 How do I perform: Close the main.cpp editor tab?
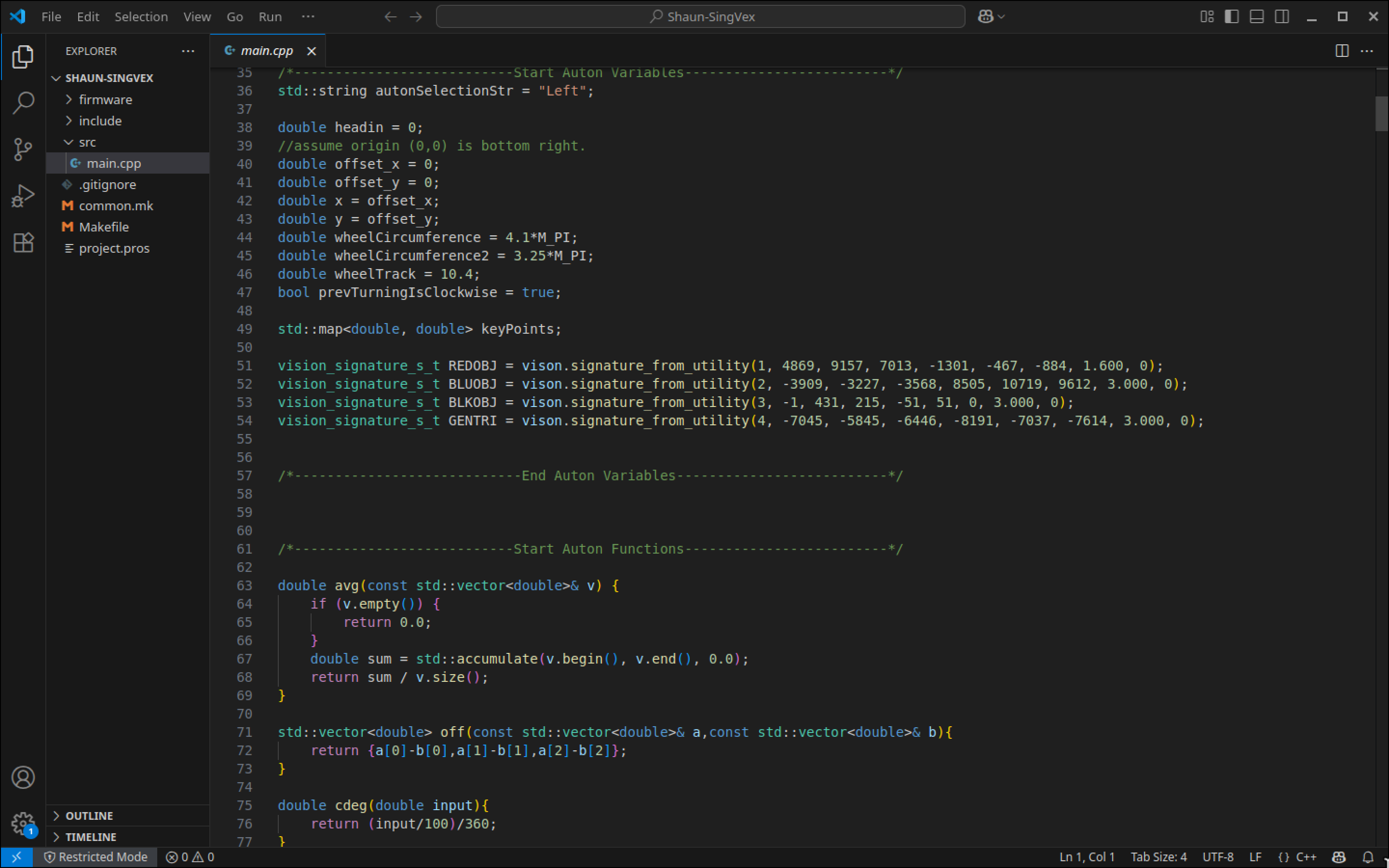(312, 51)
